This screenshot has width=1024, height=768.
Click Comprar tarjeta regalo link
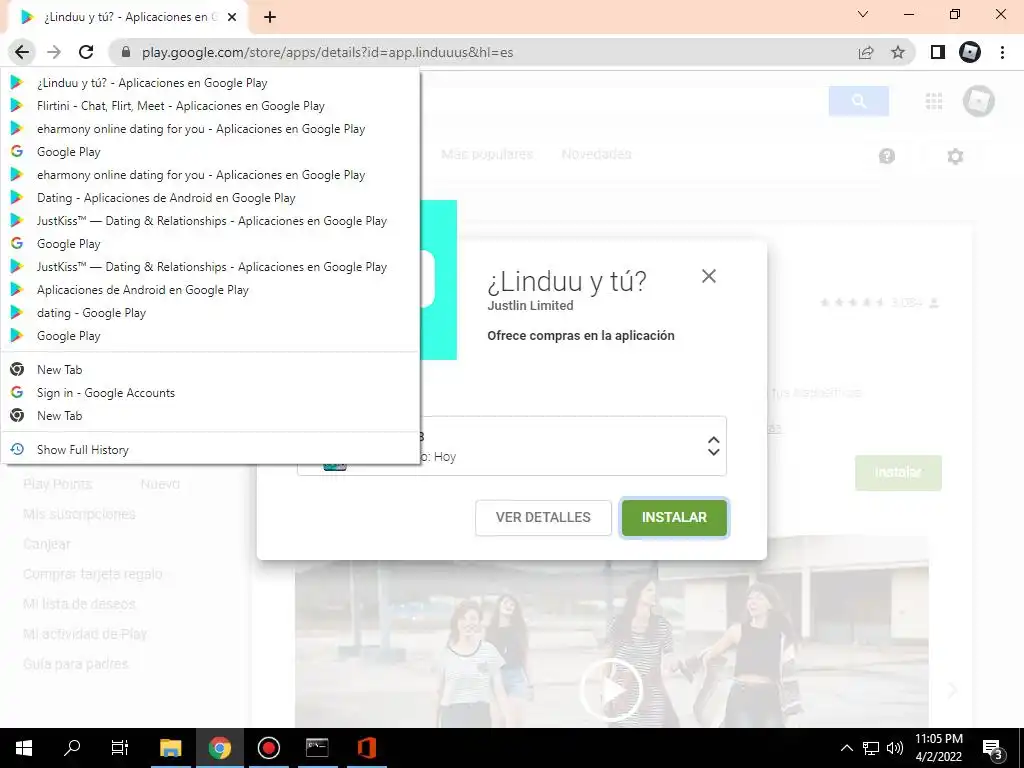[x=93, y=574]
